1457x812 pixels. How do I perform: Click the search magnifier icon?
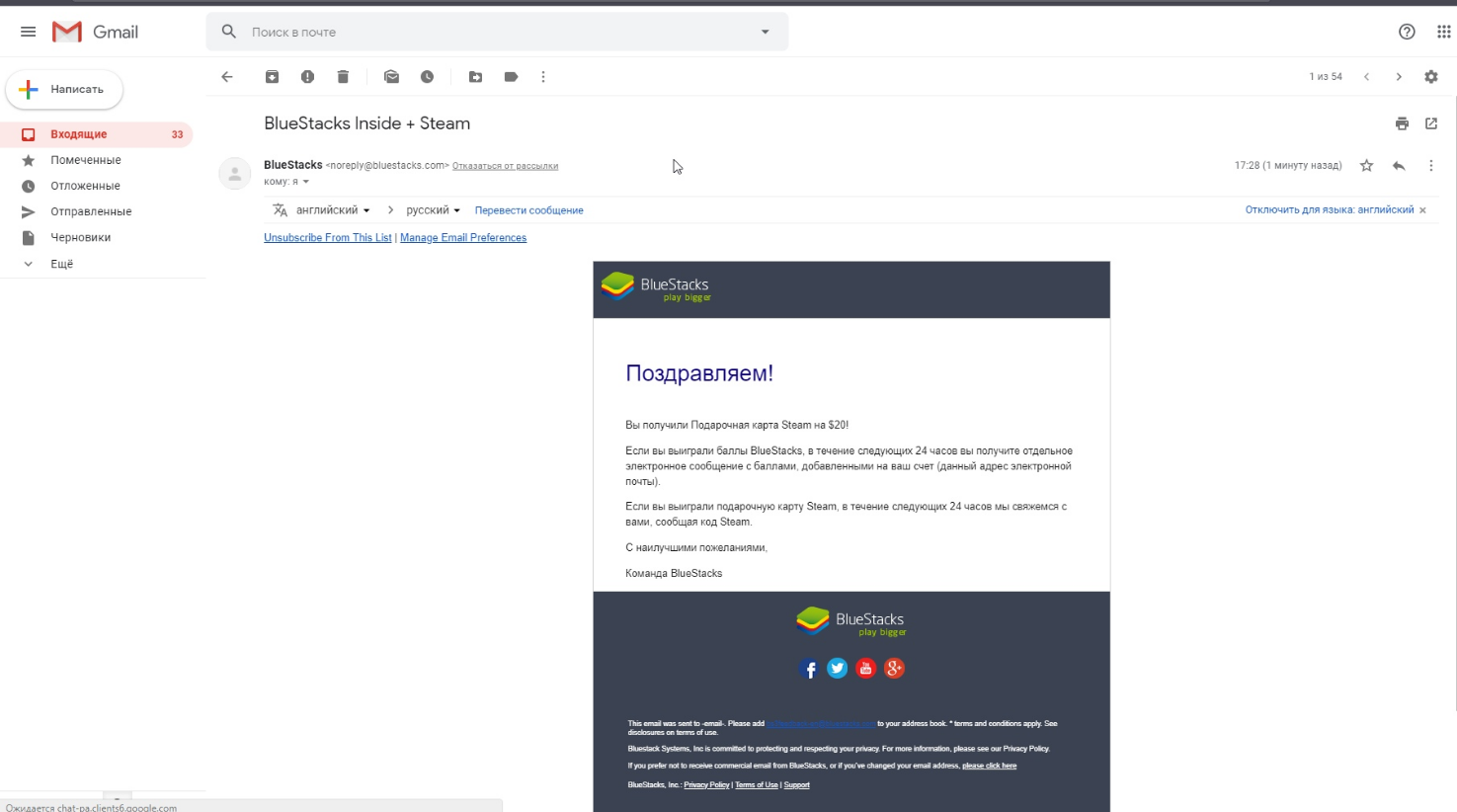229,32
